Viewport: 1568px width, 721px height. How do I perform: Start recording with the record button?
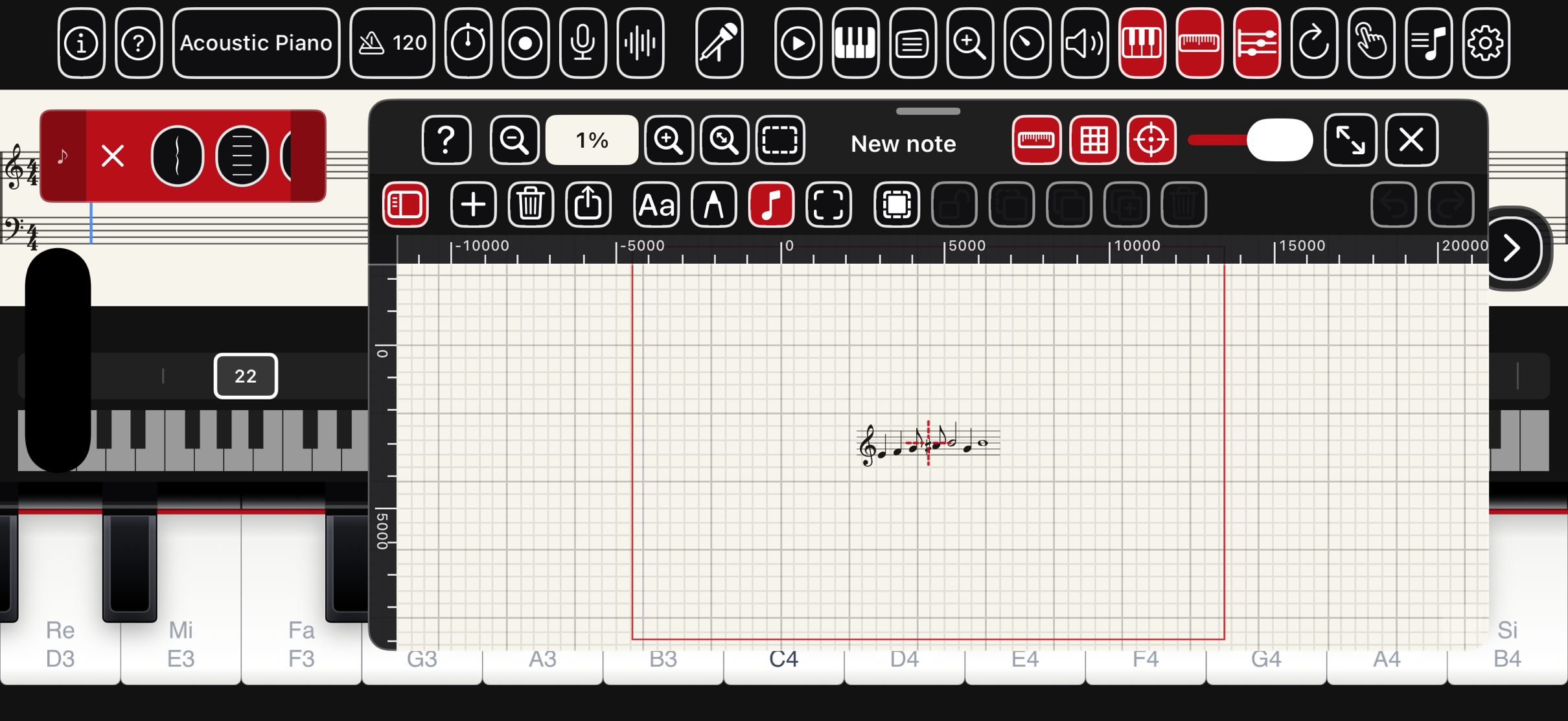tap(525, 43)
